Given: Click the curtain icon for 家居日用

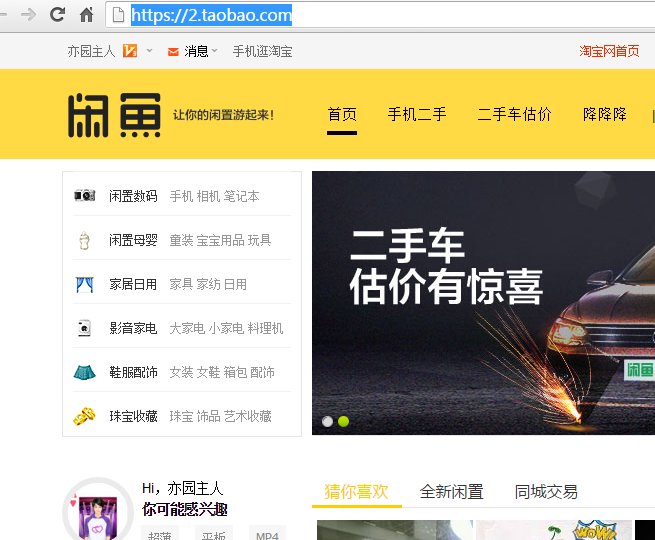Looking at the screenshot, I should [85, 284].
